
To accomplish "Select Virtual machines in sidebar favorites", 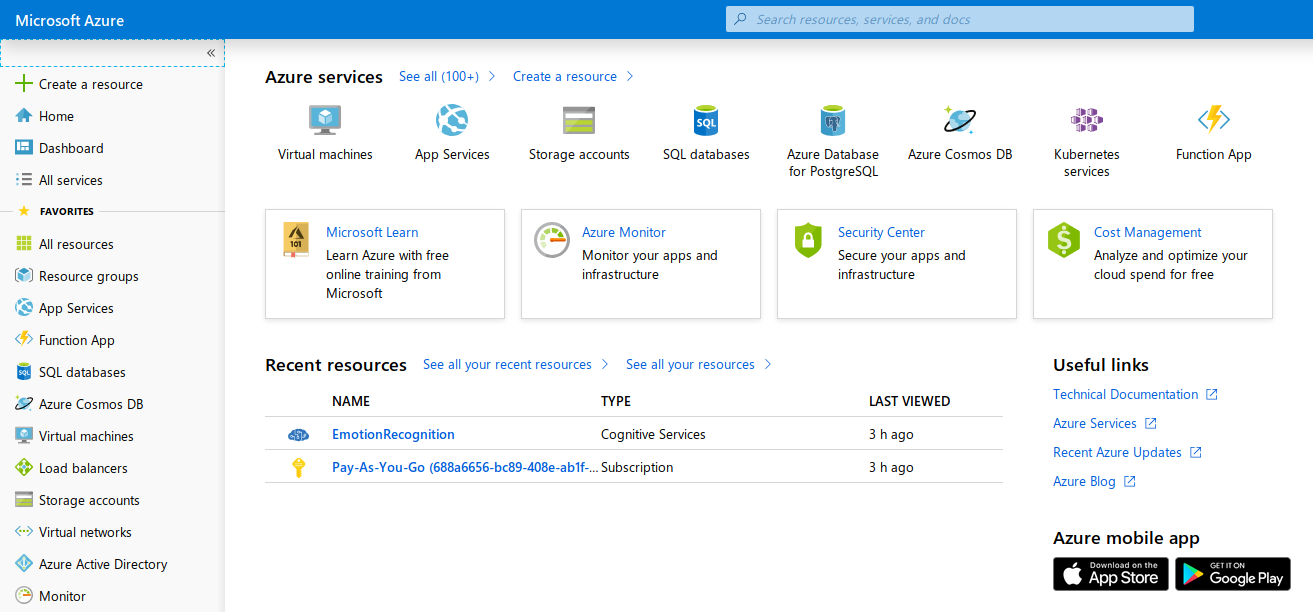I will (86, 436).
